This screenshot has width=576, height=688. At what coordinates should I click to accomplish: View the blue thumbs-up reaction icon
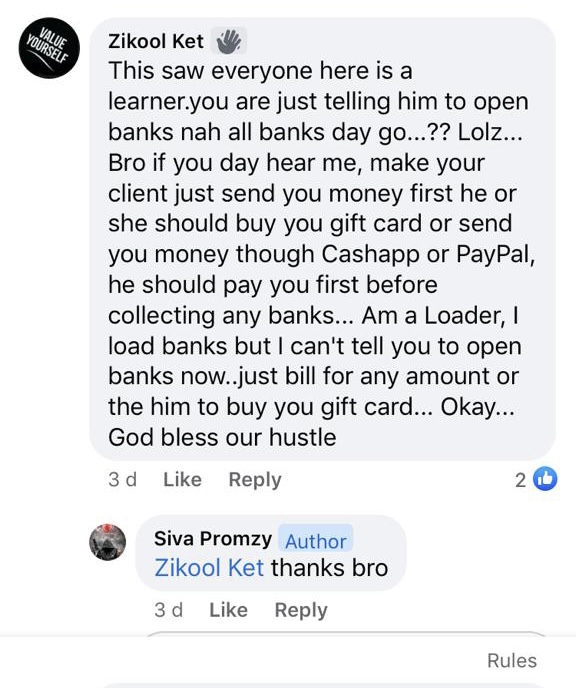[x=545, y=479]
